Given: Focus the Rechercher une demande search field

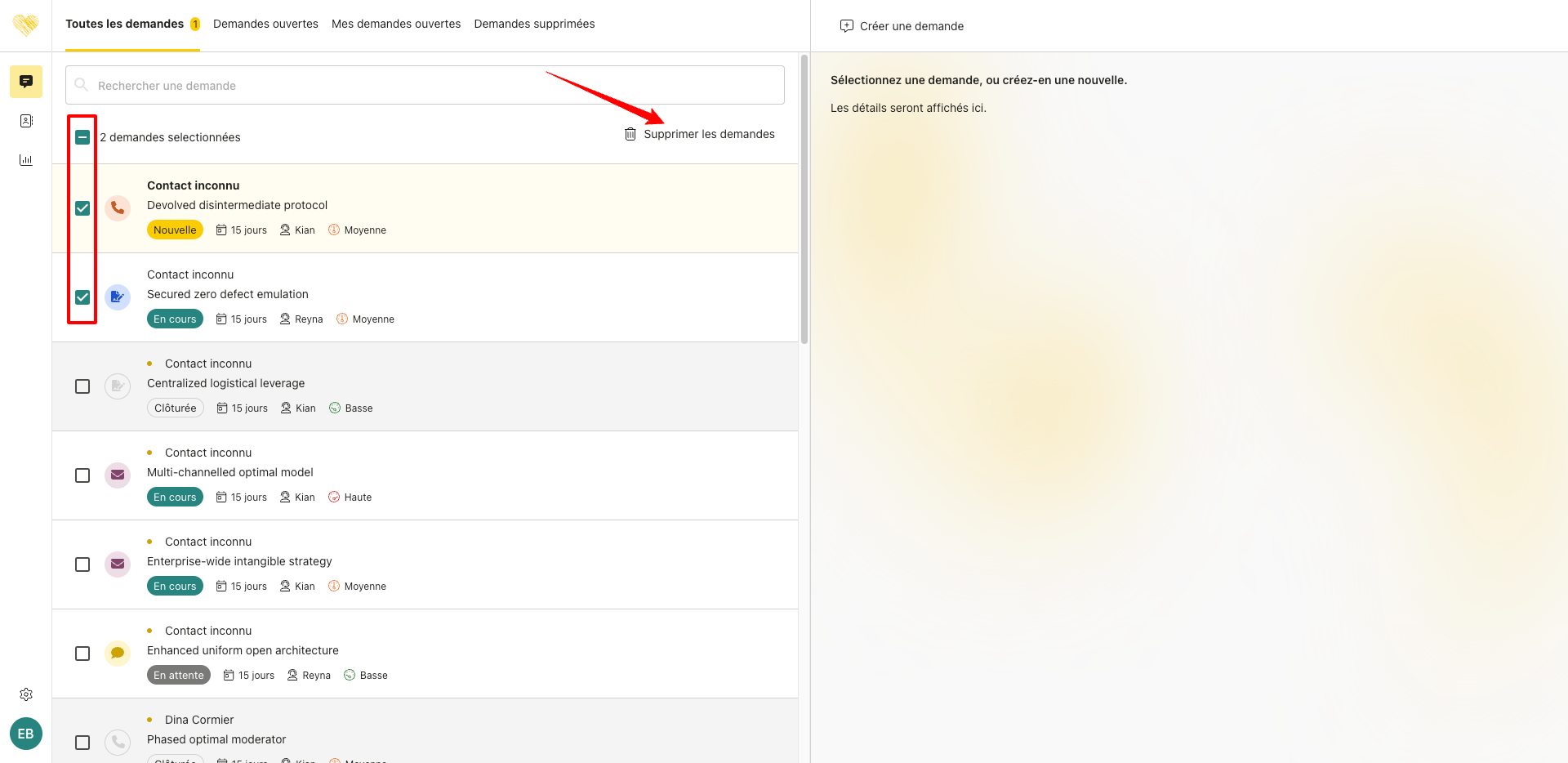Looking at the screenshot, I should coord(425,86).
